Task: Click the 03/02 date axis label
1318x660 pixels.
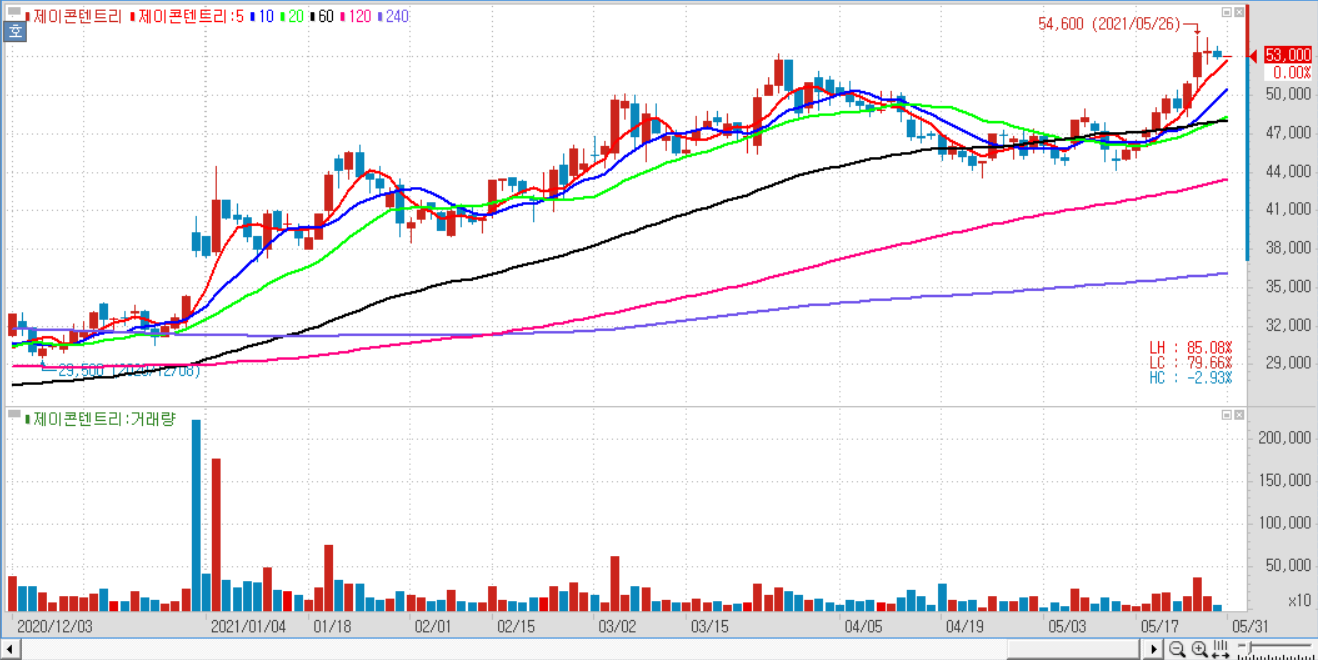Action: click(617, 626)
